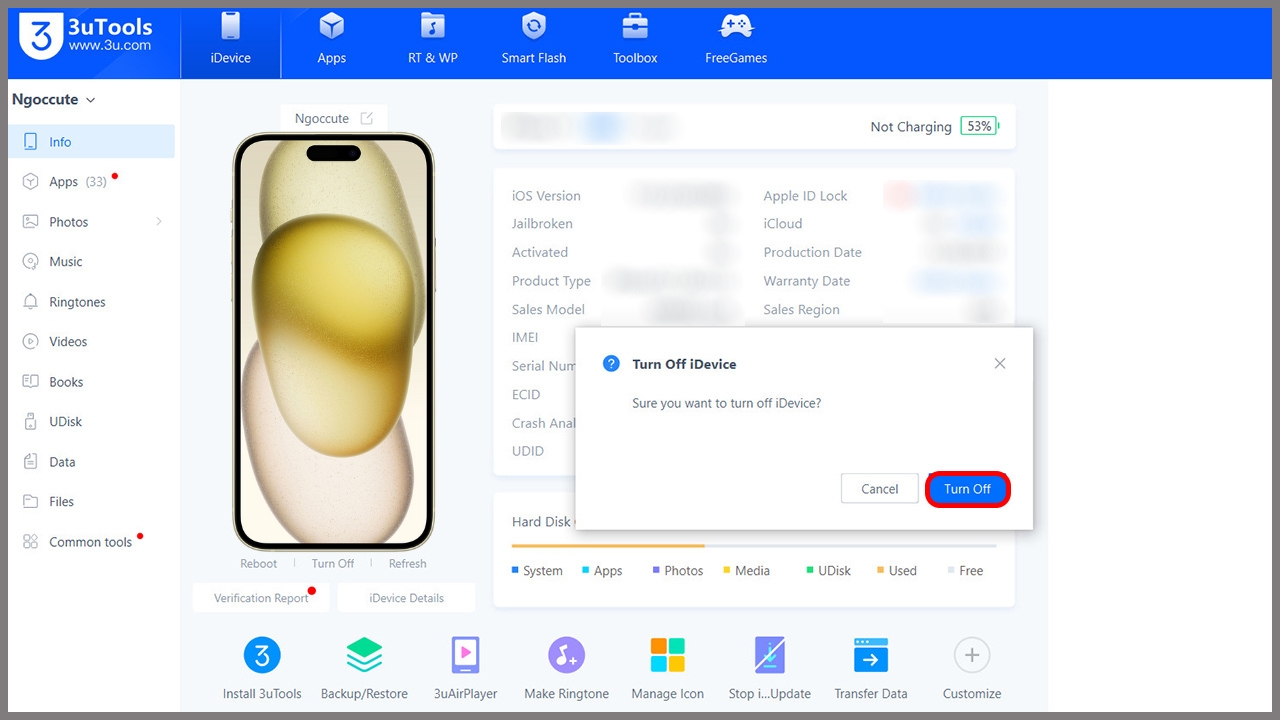The height and width of the screenshot is (720, 1280).
Task: Click Refresh below the phone
Action: [x=408, y=564]
